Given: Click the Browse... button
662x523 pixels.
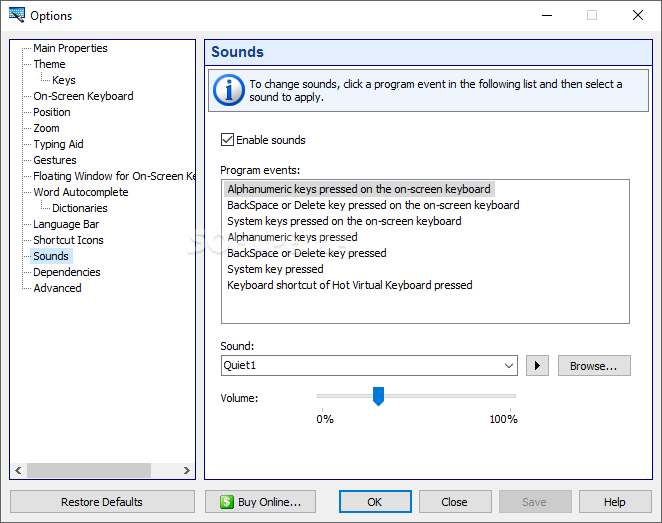Looking at the screenshot, I should coord(594,366).
